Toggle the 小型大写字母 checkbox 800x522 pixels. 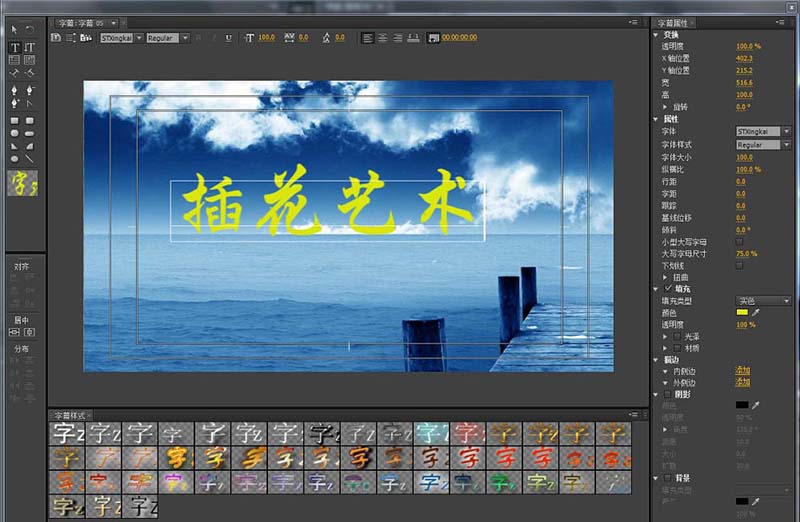(x=740, y=241)
